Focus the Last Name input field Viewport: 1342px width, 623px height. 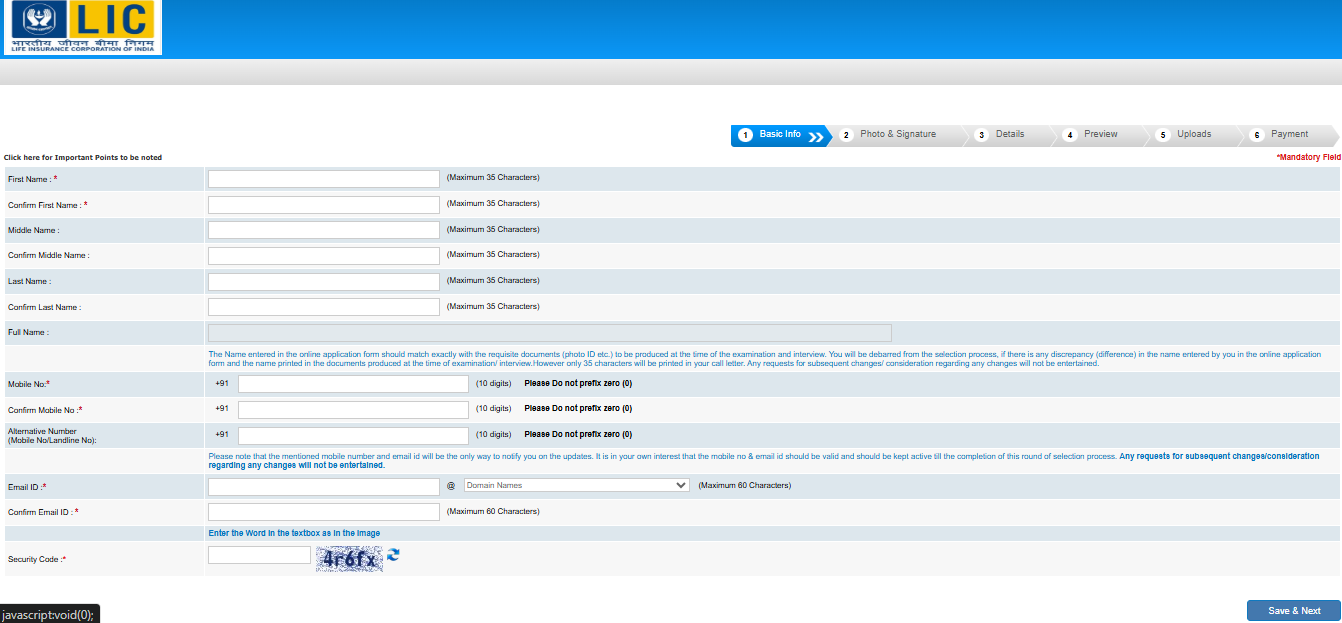tap(323, 282)
